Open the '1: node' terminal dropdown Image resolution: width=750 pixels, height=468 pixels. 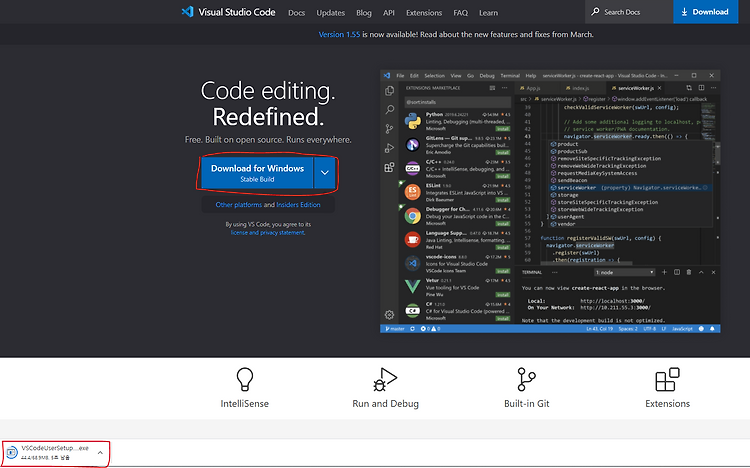pyautogui.click(x=624, y=272)
